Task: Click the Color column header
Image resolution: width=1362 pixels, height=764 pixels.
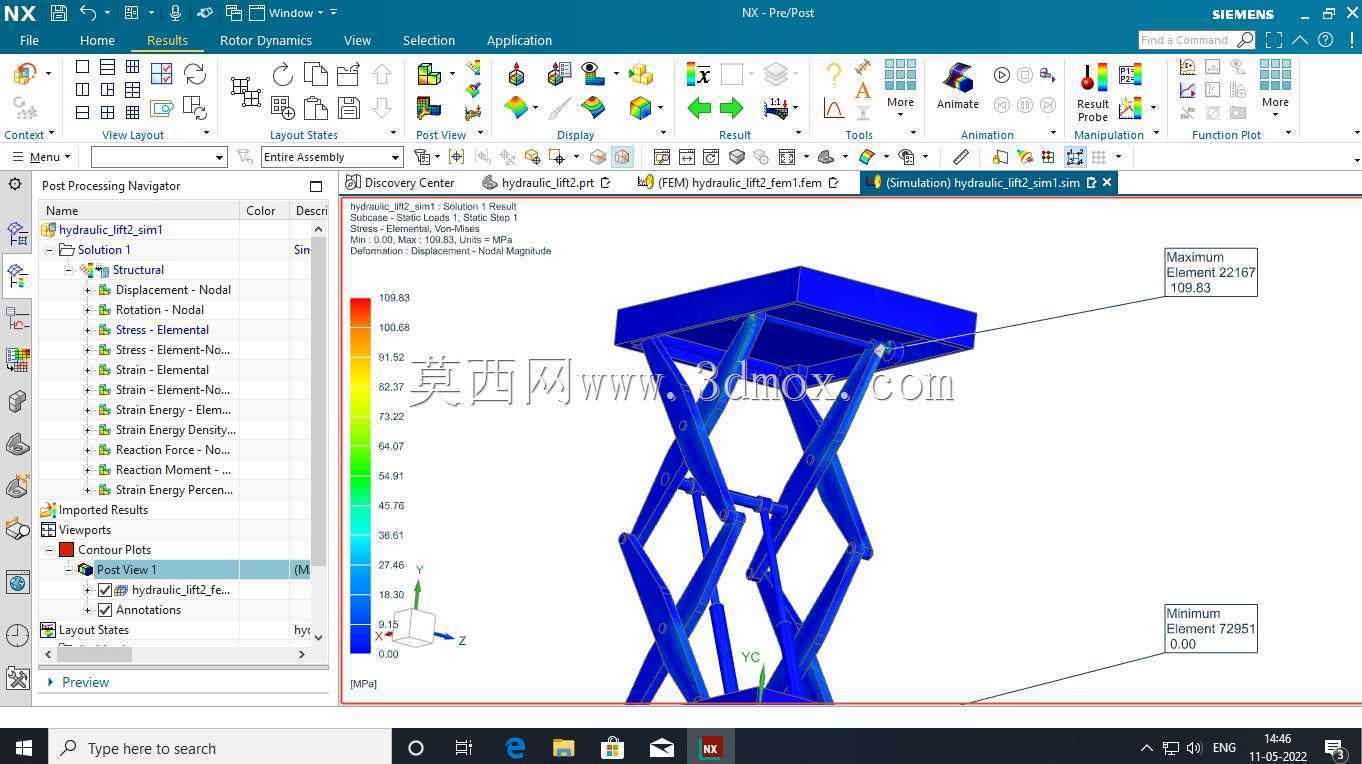Action: 261,210
